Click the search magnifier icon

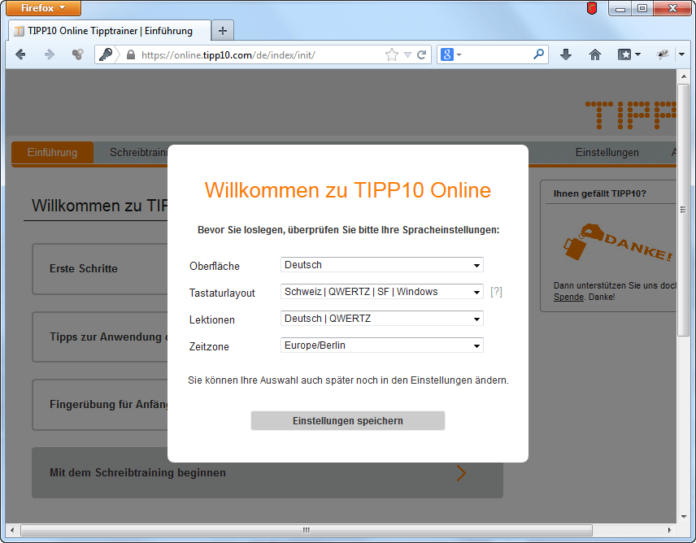pos(538,55)
